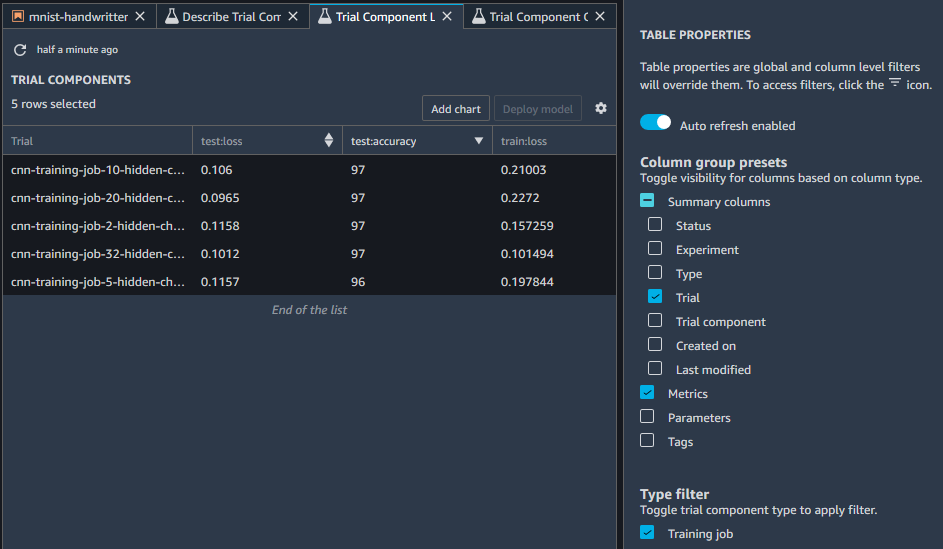Click the refresh icon above Trial Components
Image resolution: width=943 pixels, height=549 pixels.
pyautogui.click(x=20, y=50)
